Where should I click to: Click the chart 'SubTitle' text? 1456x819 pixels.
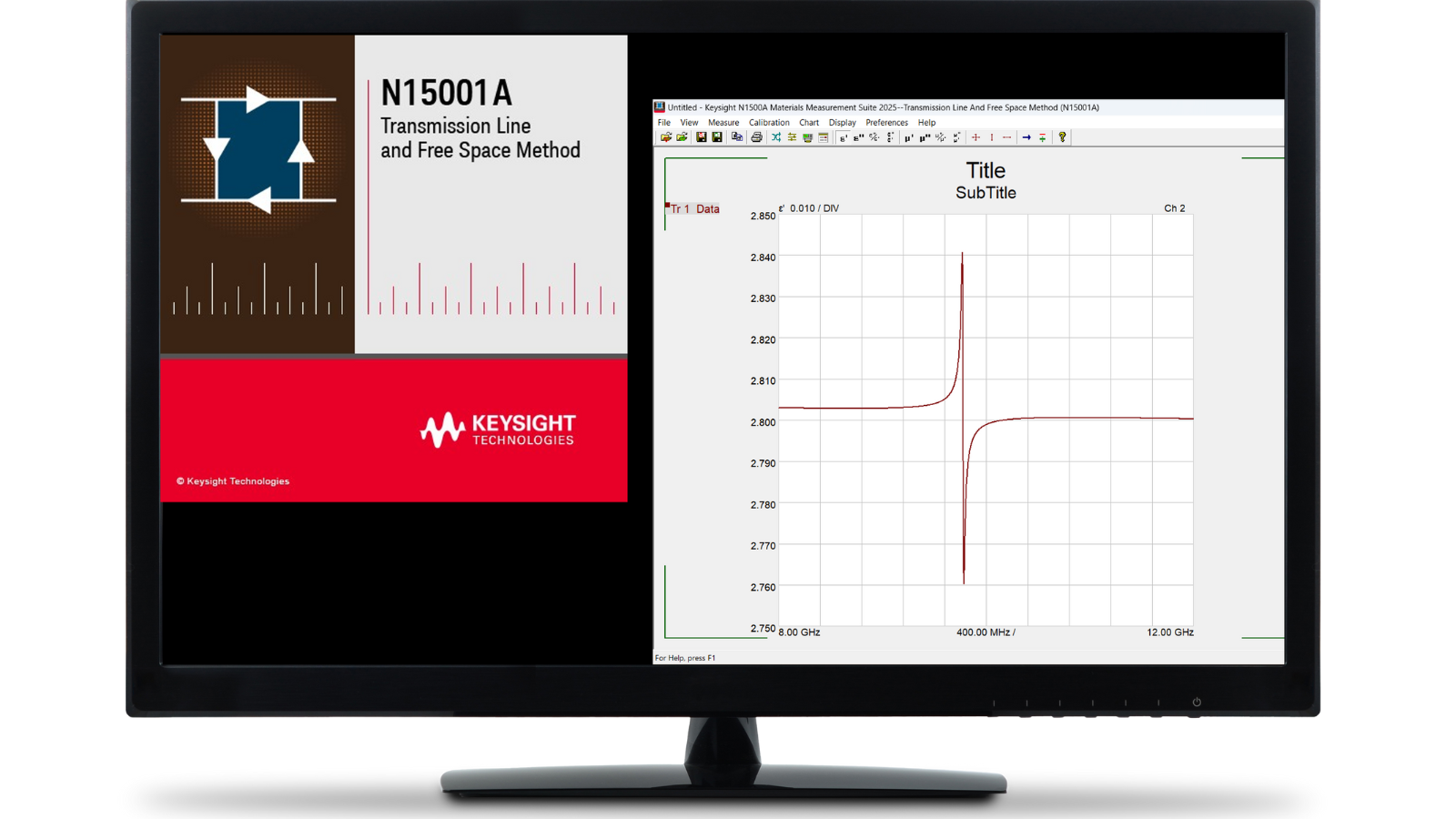point(986,193)
